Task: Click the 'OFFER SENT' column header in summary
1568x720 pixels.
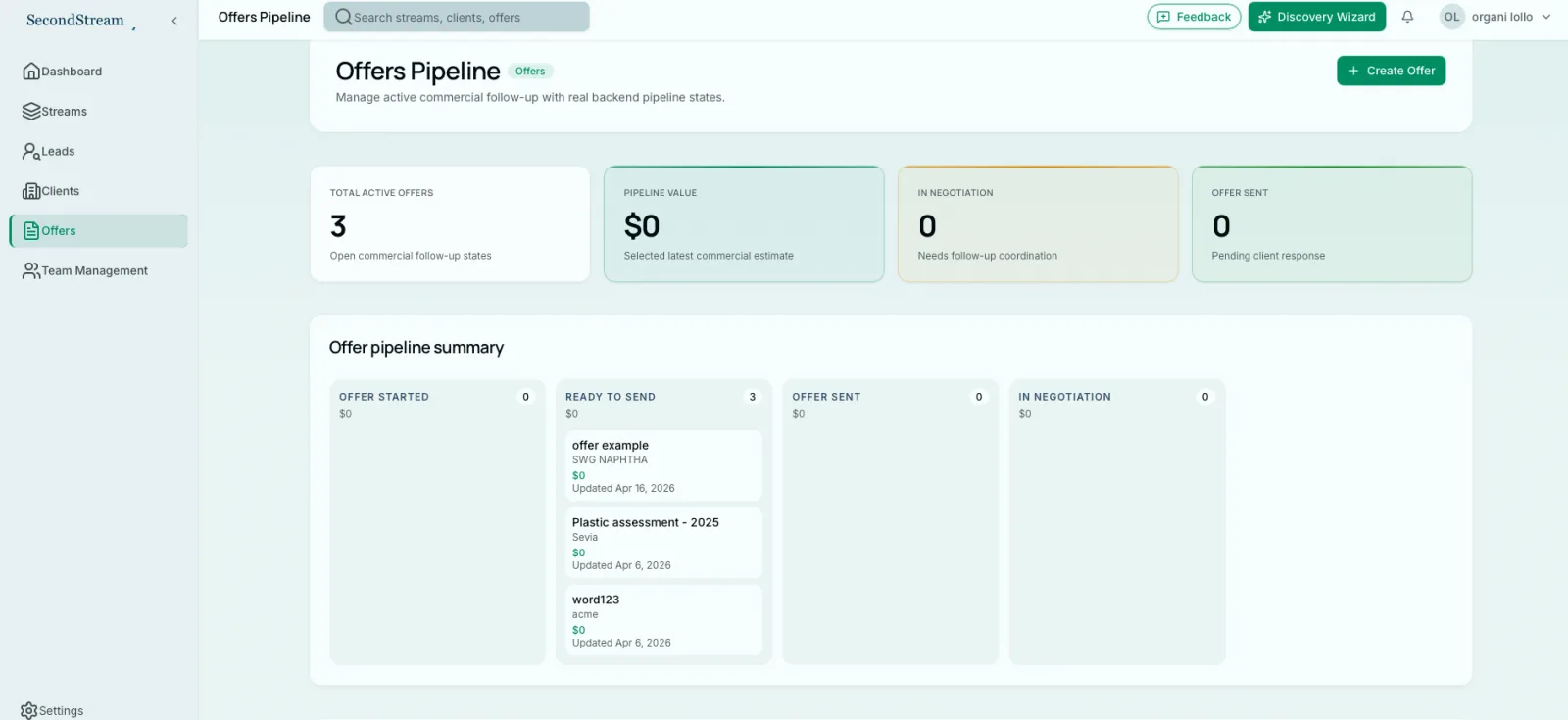Action: click(x=826, y=397)
